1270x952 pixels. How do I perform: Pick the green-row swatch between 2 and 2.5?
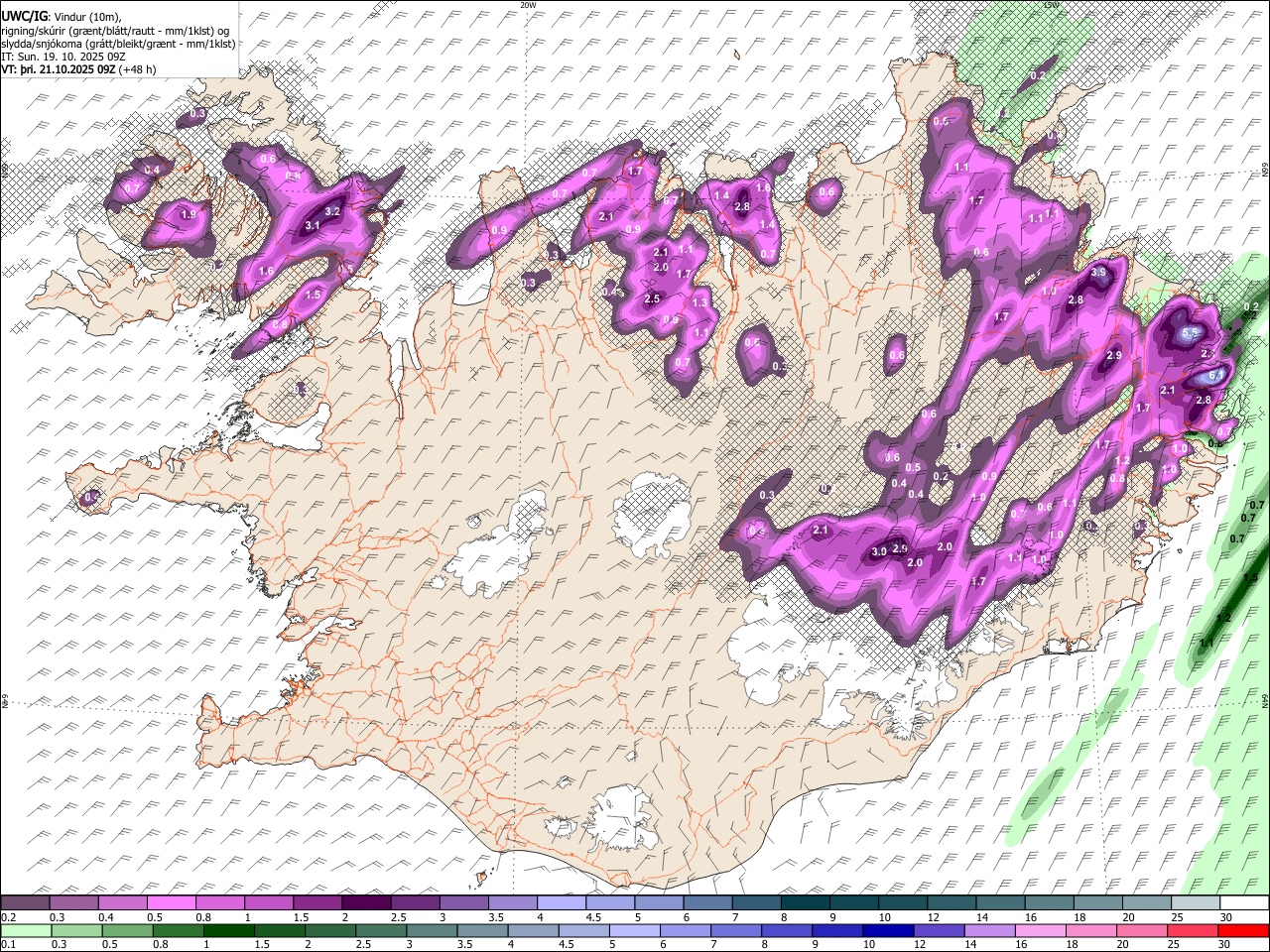330,930
